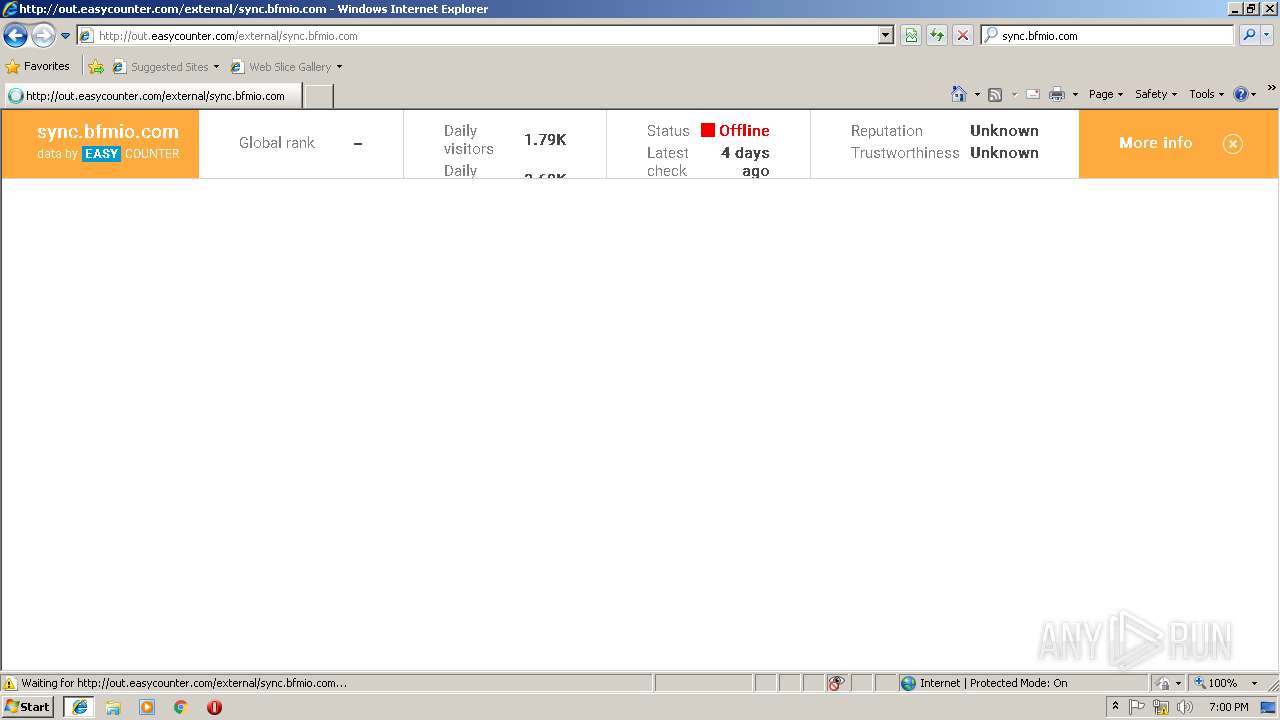Click the 7:00 PM system clock
The image size is (1280, 720).
tap(1228, 707)
